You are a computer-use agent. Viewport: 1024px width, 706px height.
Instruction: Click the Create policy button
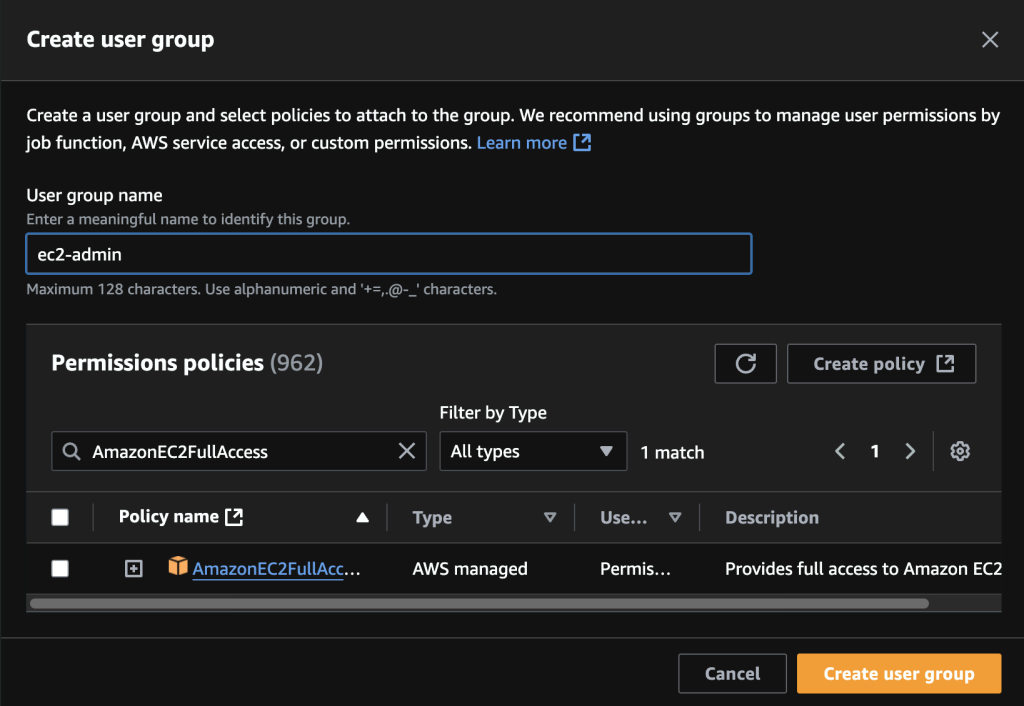click(x=881, y=364)
